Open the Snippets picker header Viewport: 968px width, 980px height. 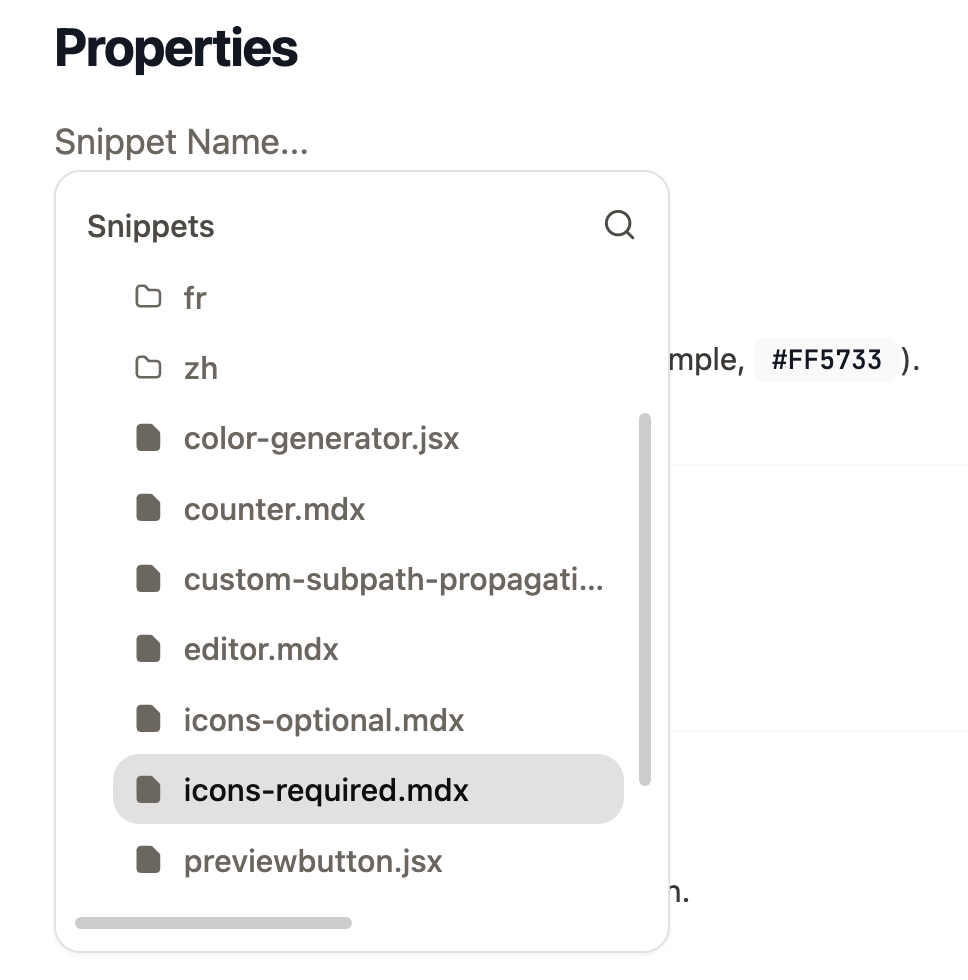pos(151,225)
